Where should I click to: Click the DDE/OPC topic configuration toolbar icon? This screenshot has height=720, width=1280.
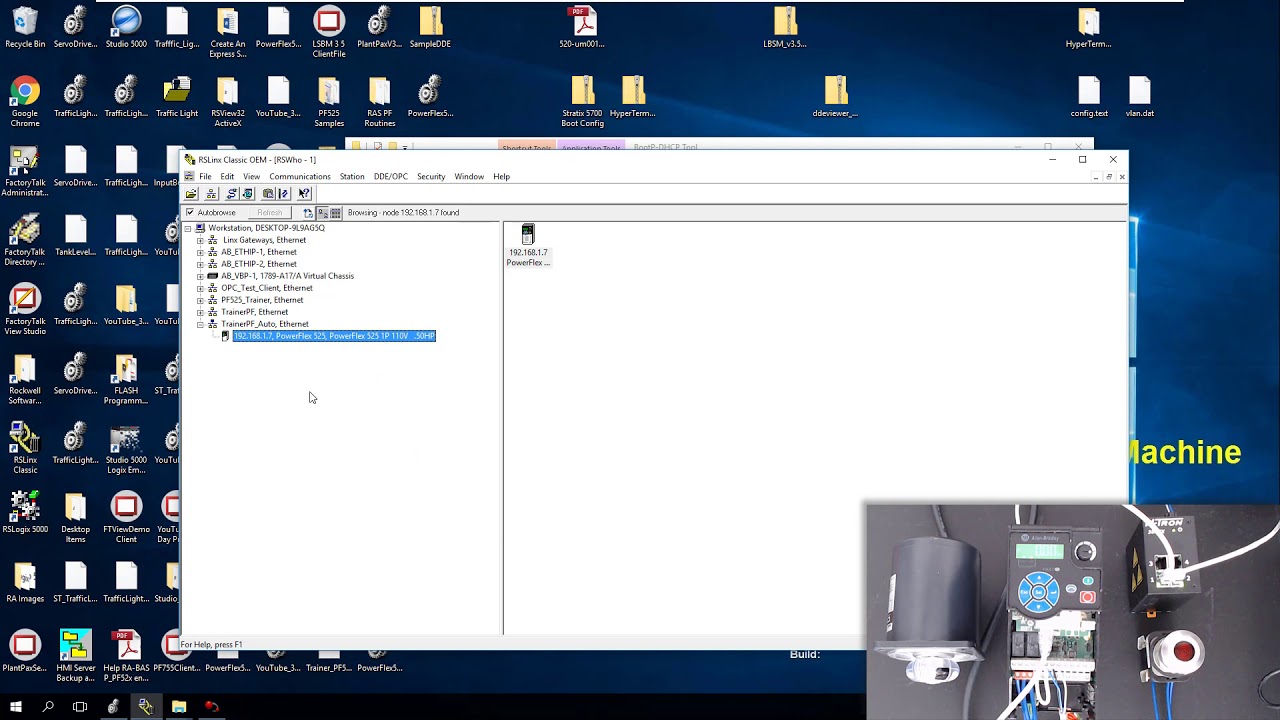tap(268, 194)
